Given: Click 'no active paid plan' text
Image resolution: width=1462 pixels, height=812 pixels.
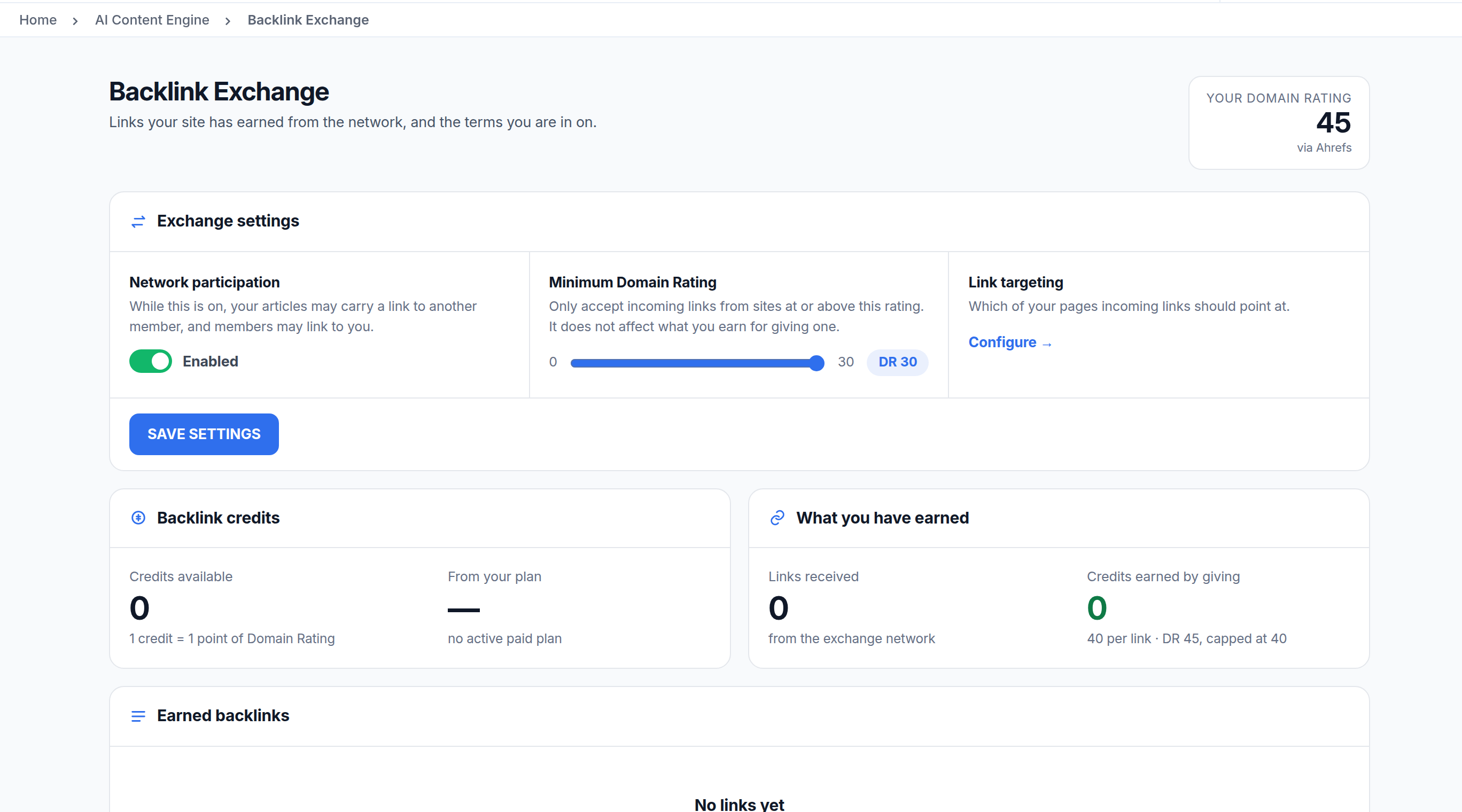Looking at the screenshot, I should 504,638.
